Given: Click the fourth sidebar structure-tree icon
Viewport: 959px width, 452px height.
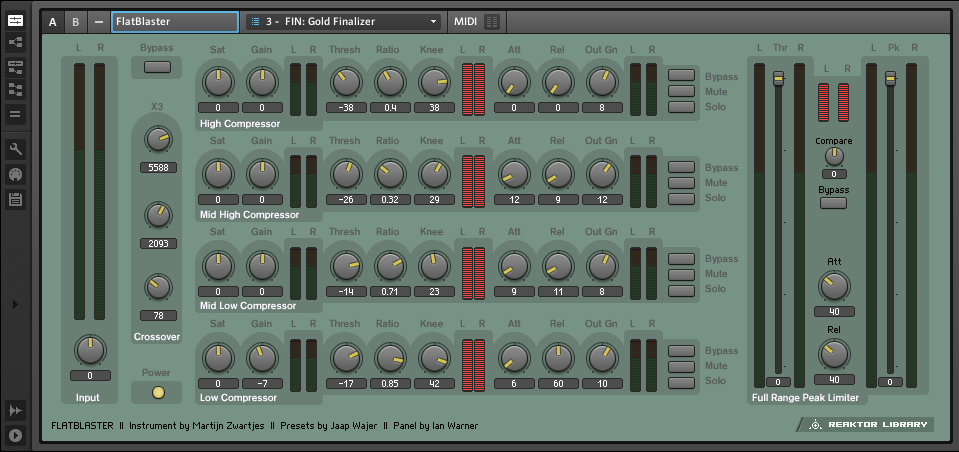Looking at the screenshot, I should pos(15,91).
